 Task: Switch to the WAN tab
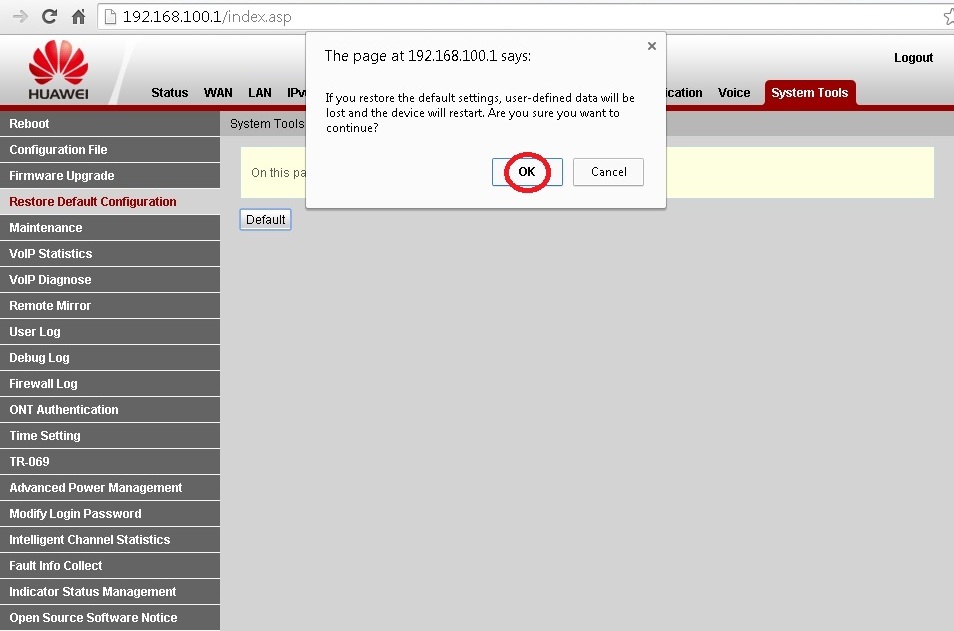coord(218,93)
